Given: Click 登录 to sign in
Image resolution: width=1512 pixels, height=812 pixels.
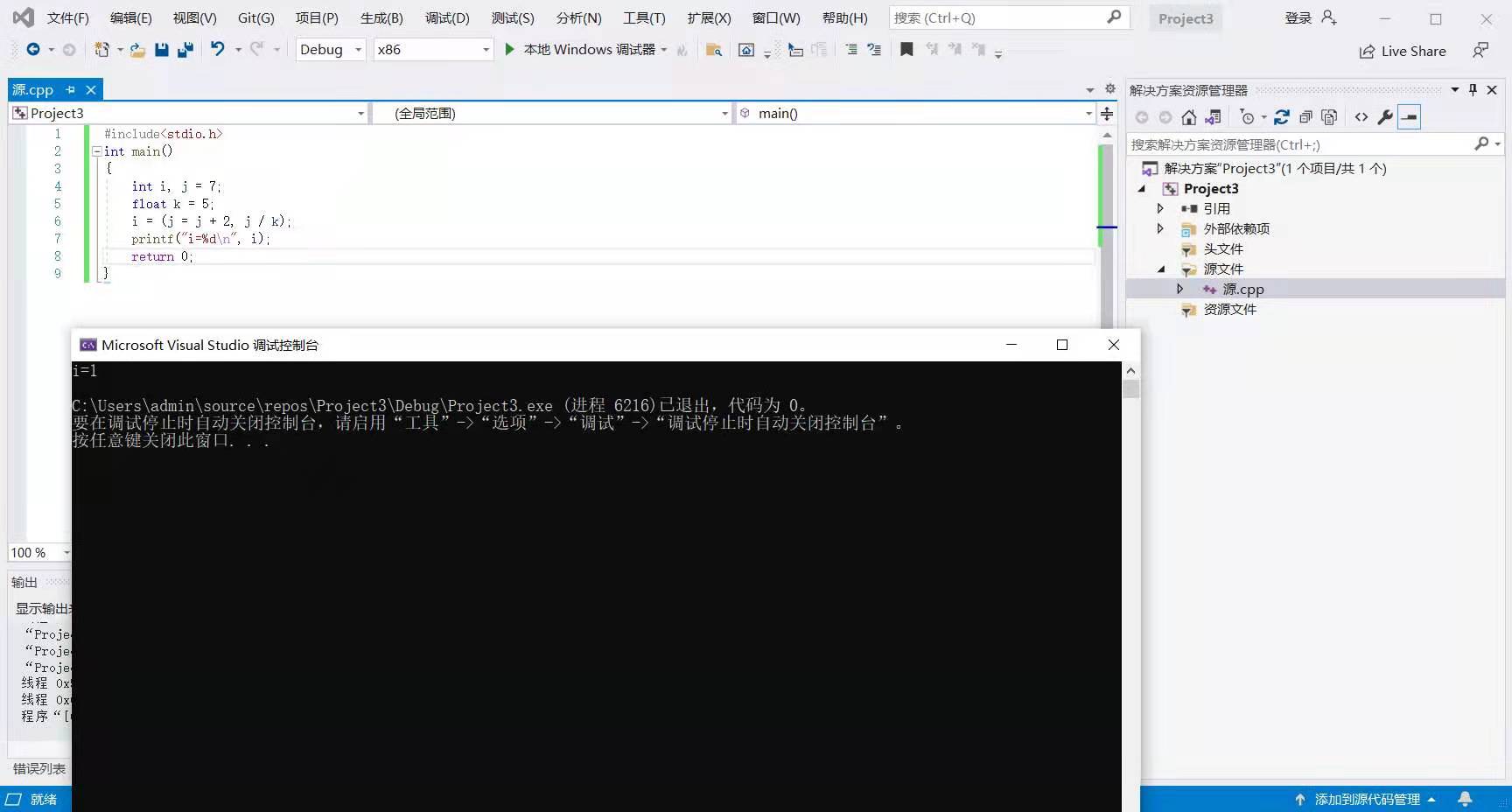Looking at the screenshot, I should coord(1298,17).
